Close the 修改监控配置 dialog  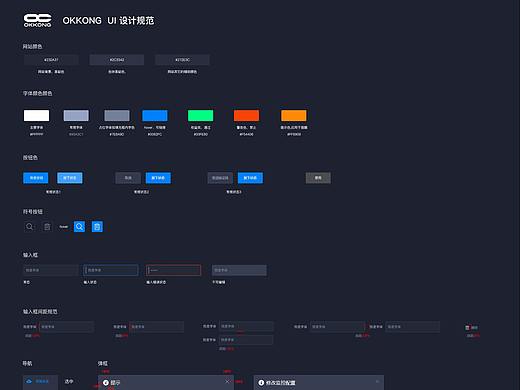click(x=377, y=381)
